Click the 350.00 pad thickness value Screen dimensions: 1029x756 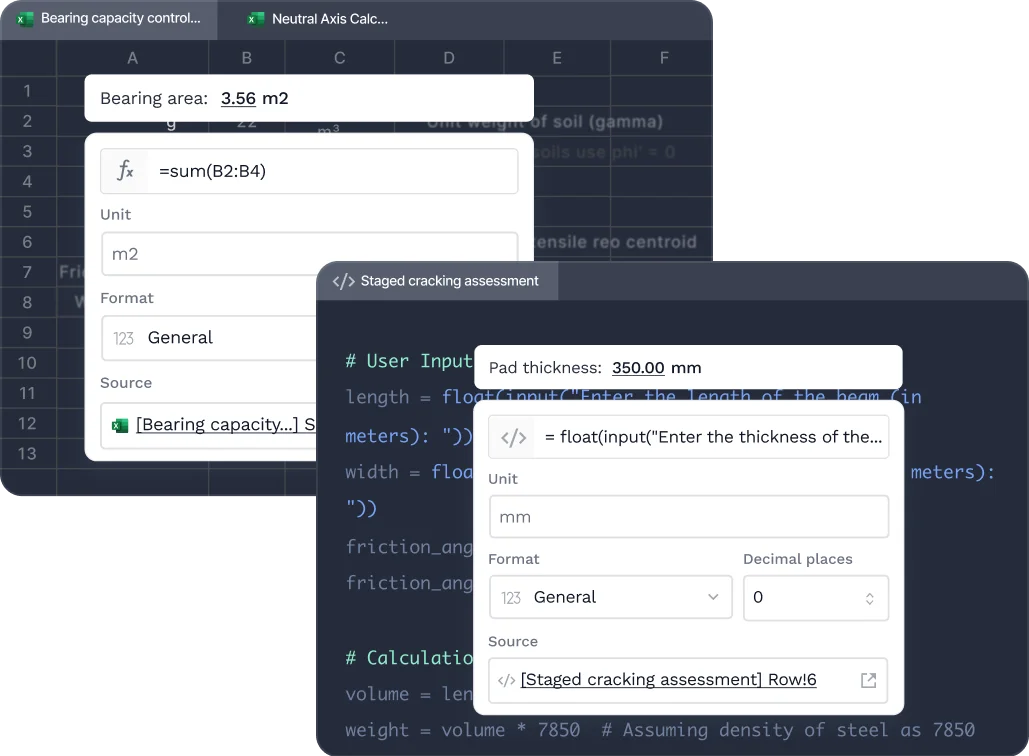638,368
